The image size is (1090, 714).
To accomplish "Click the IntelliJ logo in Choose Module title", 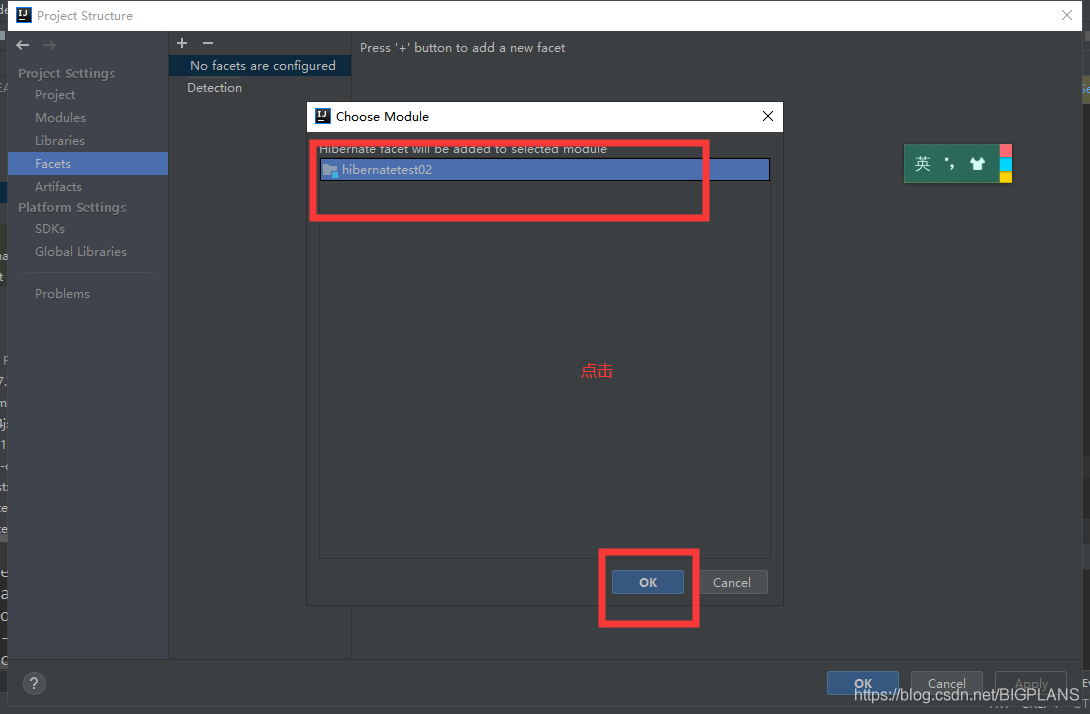I will click(323, 116).
